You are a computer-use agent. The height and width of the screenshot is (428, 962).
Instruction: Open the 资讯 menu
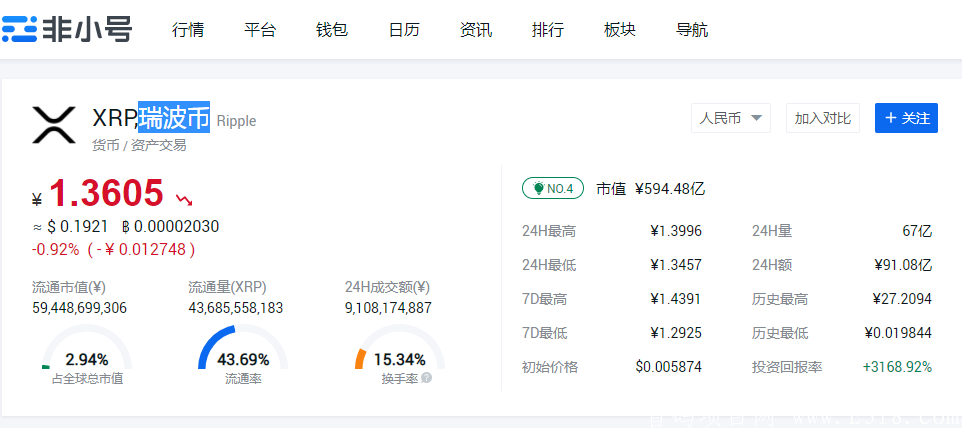point(475,29)
